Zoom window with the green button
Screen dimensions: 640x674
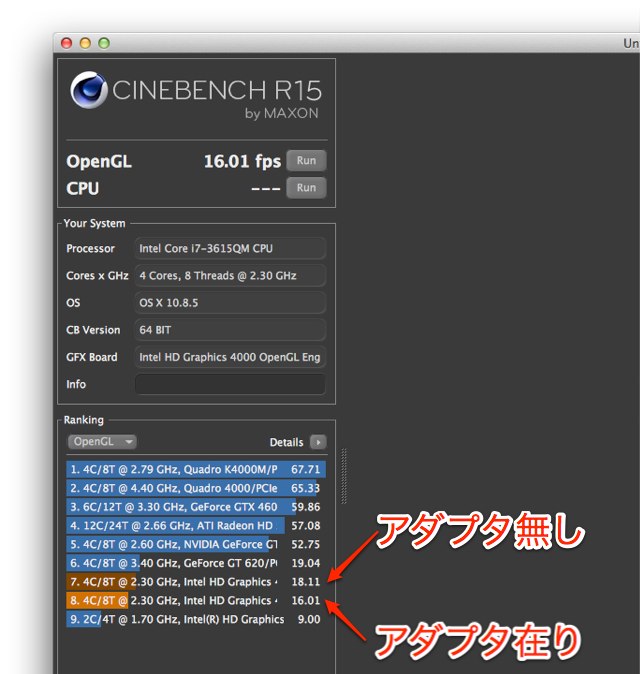tap(104, 43)
